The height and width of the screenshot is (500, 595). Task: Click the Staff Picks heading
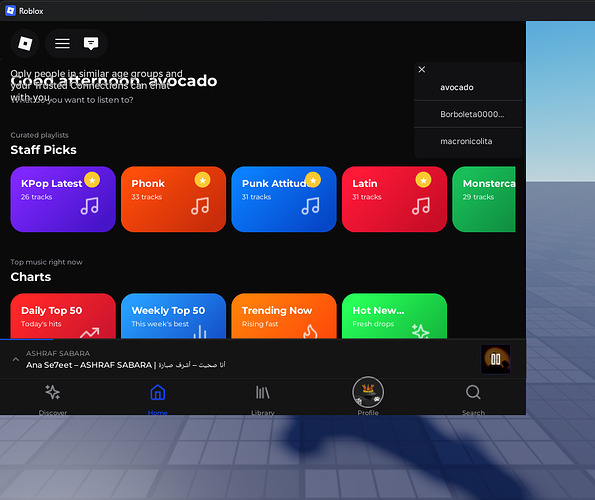tap(44, 150)
